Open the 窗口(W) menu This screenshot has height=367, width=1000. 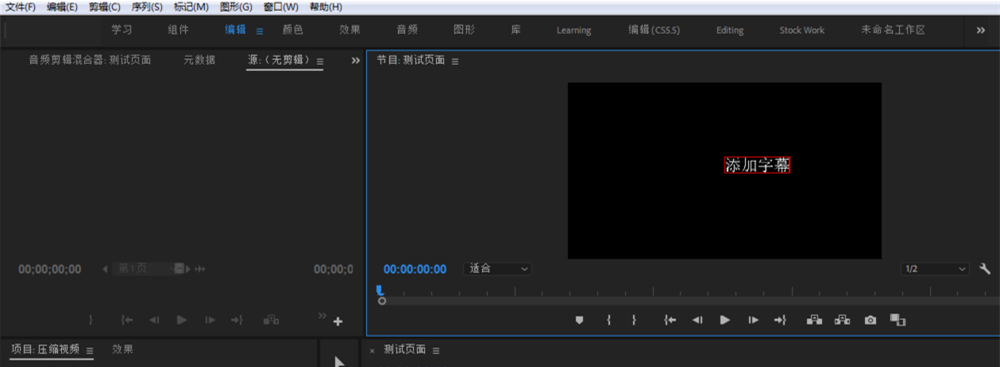pos(281,7)
